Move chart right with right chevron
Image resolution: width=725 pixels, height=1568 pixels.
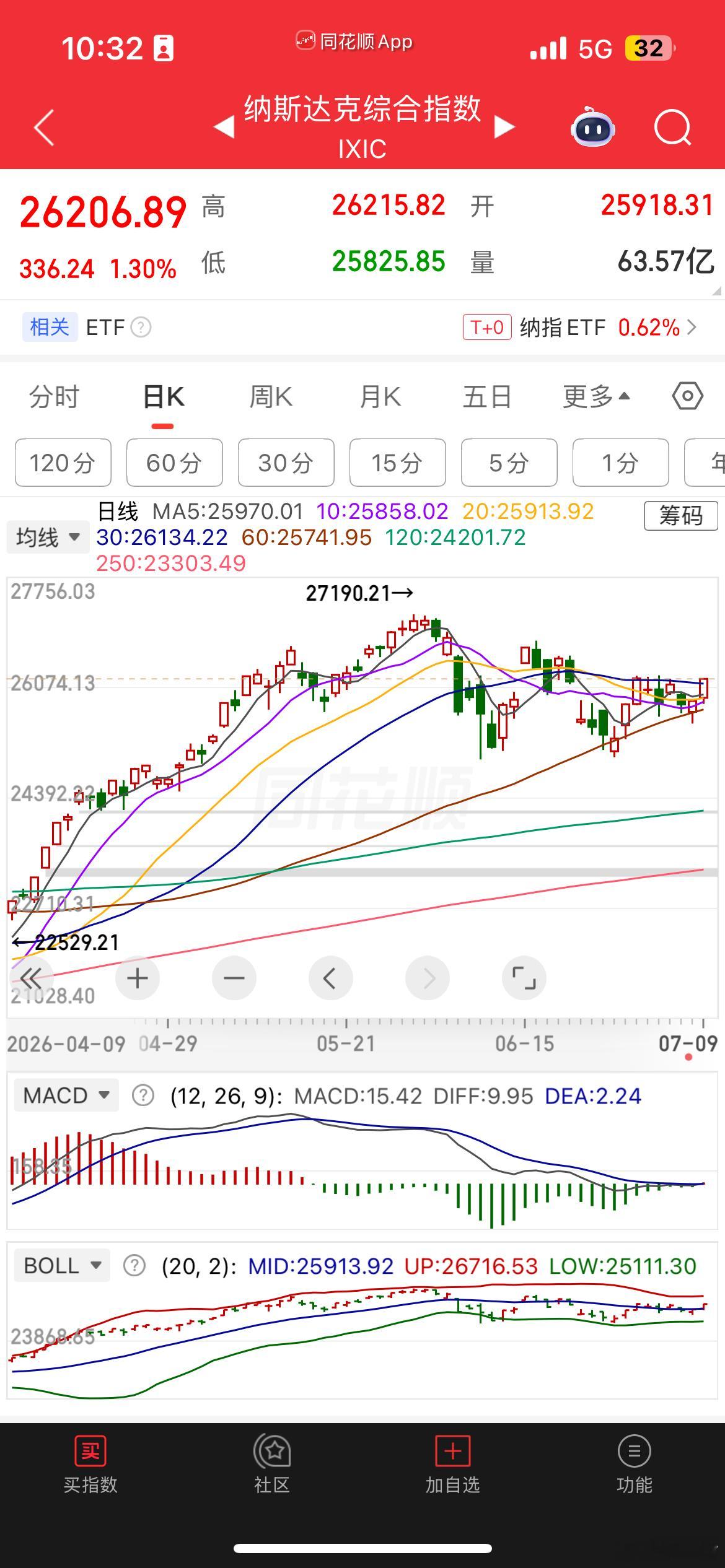coord(428,978)
